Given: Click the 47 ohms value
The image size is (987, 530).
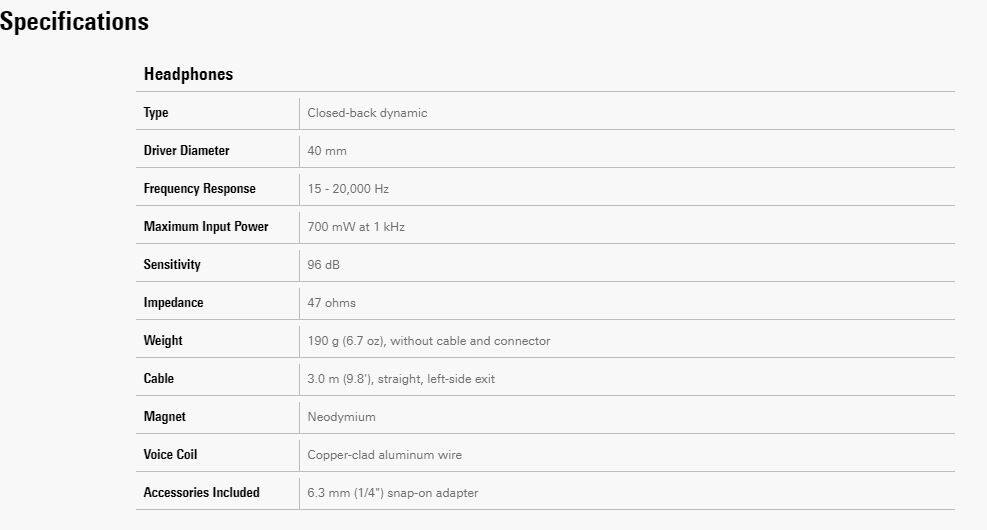Looking at the screenshot, I should (x=331, y=303).
